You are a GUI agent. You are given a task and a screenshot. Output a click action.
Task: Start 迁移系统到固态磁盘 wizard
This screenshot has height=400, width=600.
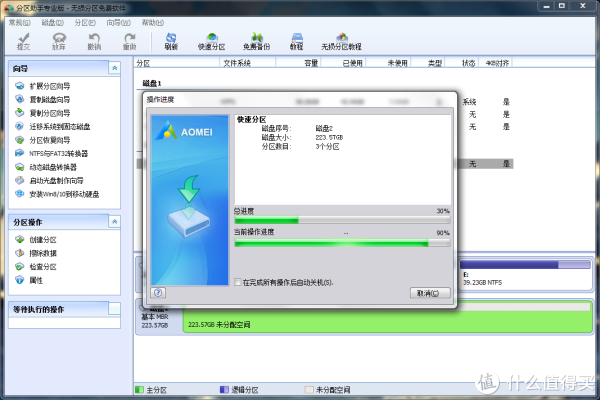click(x=52, y=127)
